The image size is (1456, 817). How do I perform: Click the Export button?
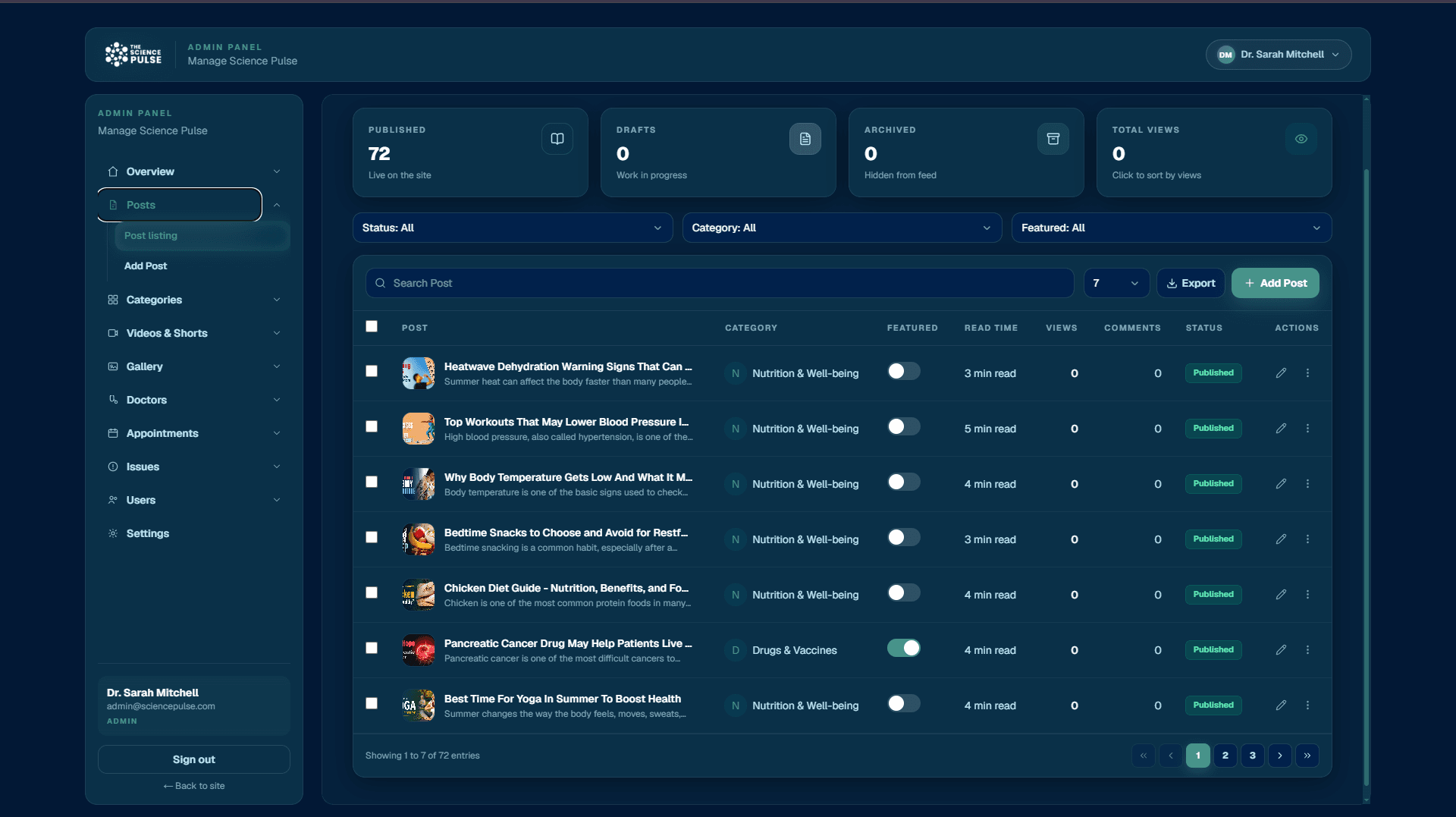1191,283
